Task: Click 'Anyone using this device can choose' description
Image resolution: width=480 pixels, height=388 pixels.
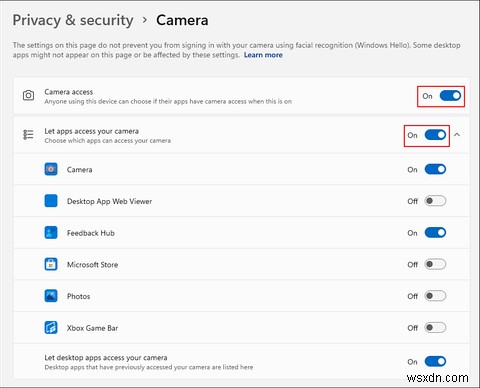Action: pos(168,101)
